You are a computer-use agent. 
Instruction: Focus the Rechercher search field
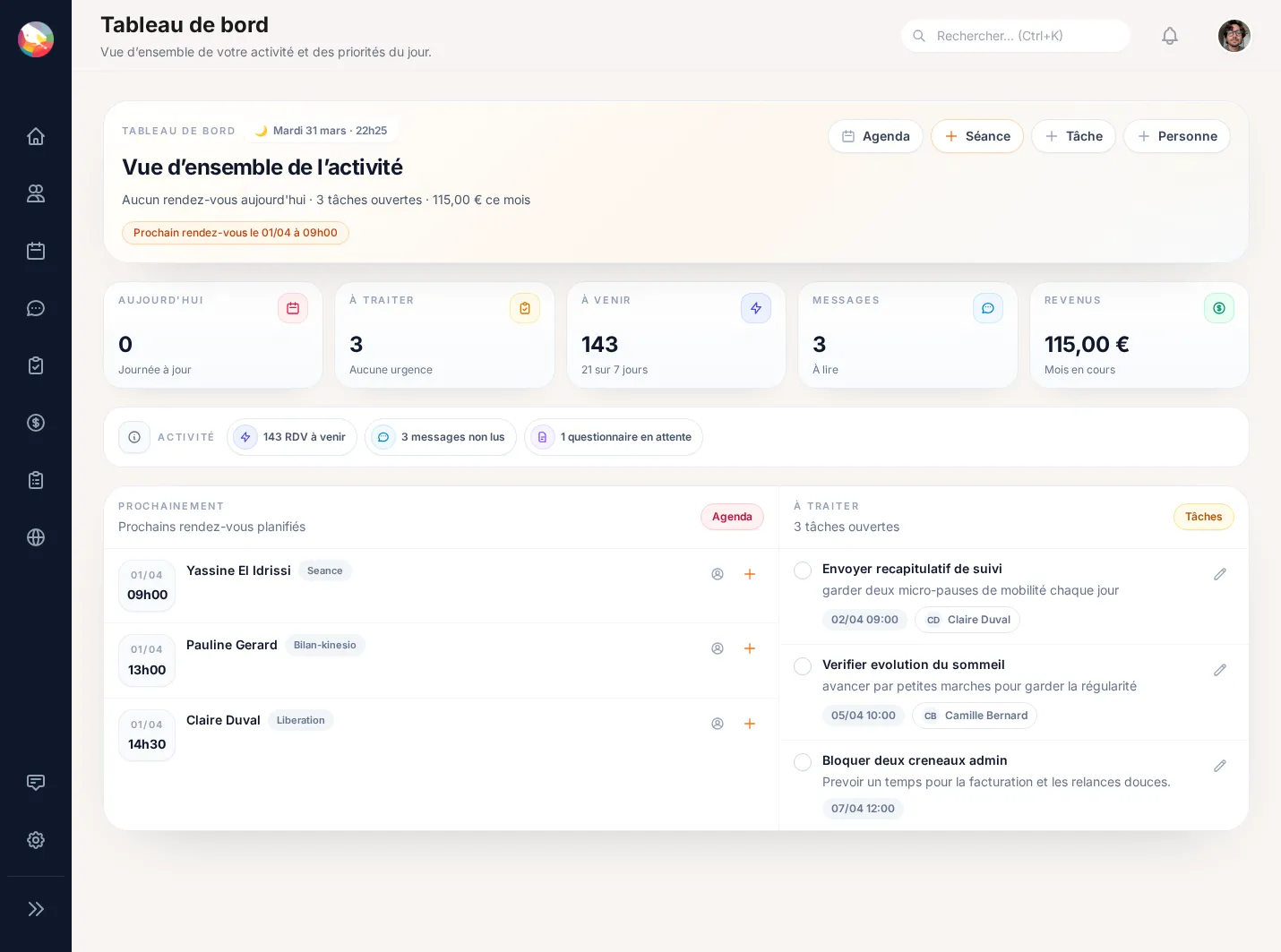[1016, 36]
